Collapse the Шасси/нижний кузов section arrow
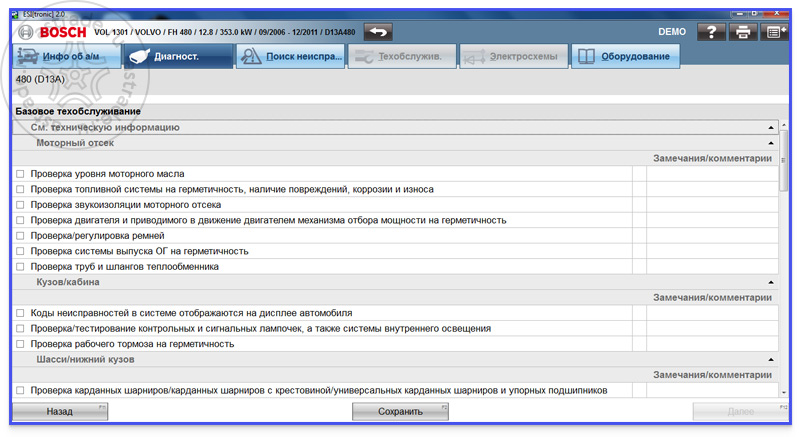The image size is (799, 437). tap(770, 360)
